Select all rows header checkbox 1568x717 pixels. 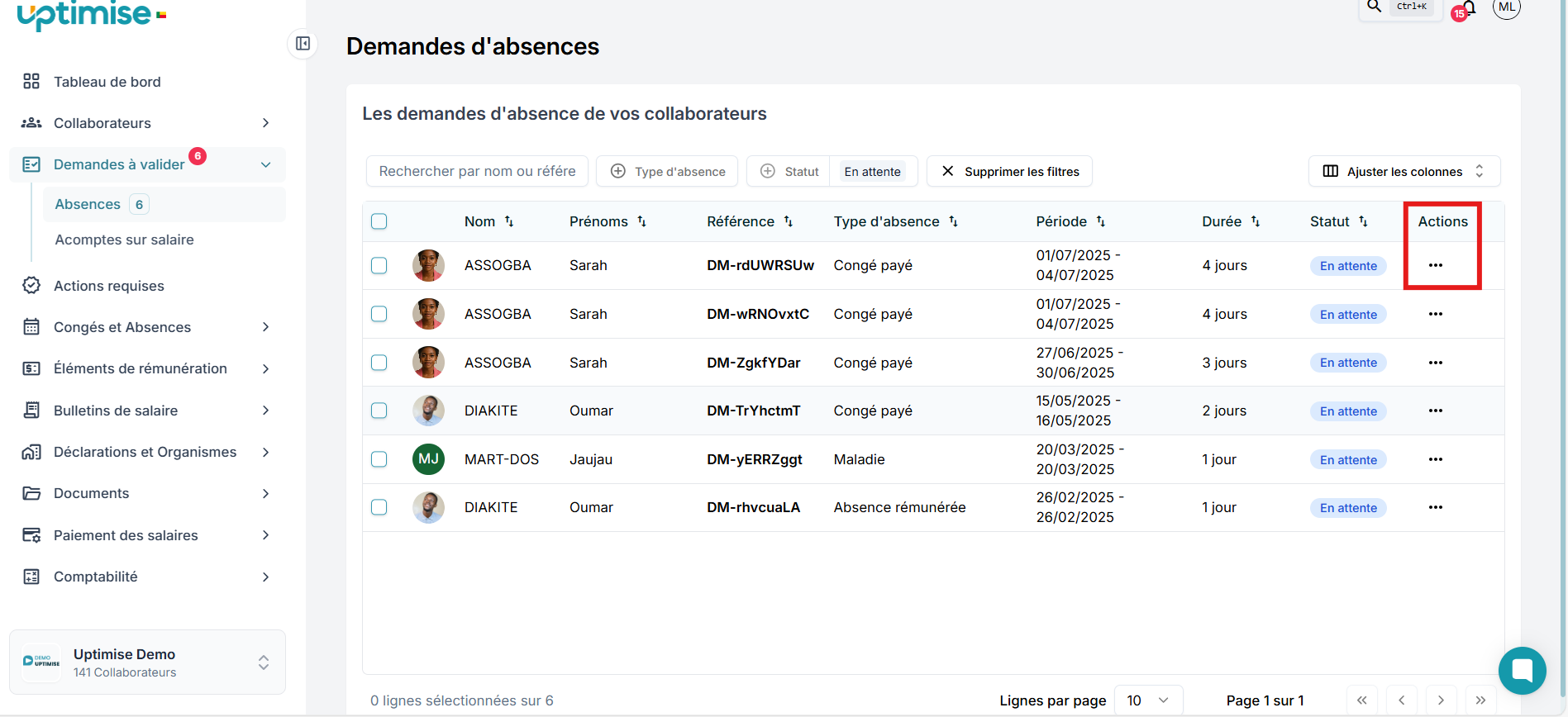pyautogui.click(x=379, y=221)
